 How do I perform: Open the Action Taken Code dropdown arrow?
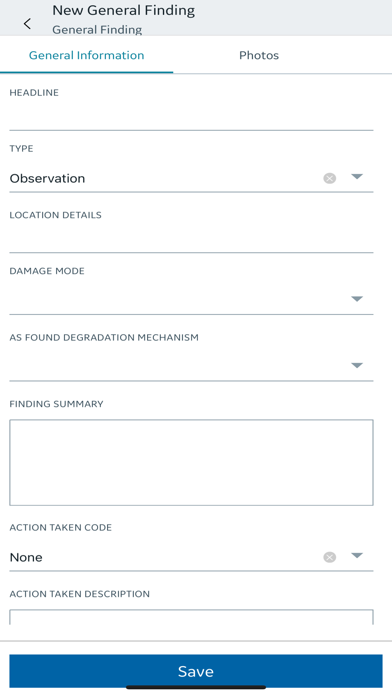click(x=357, y=556)
